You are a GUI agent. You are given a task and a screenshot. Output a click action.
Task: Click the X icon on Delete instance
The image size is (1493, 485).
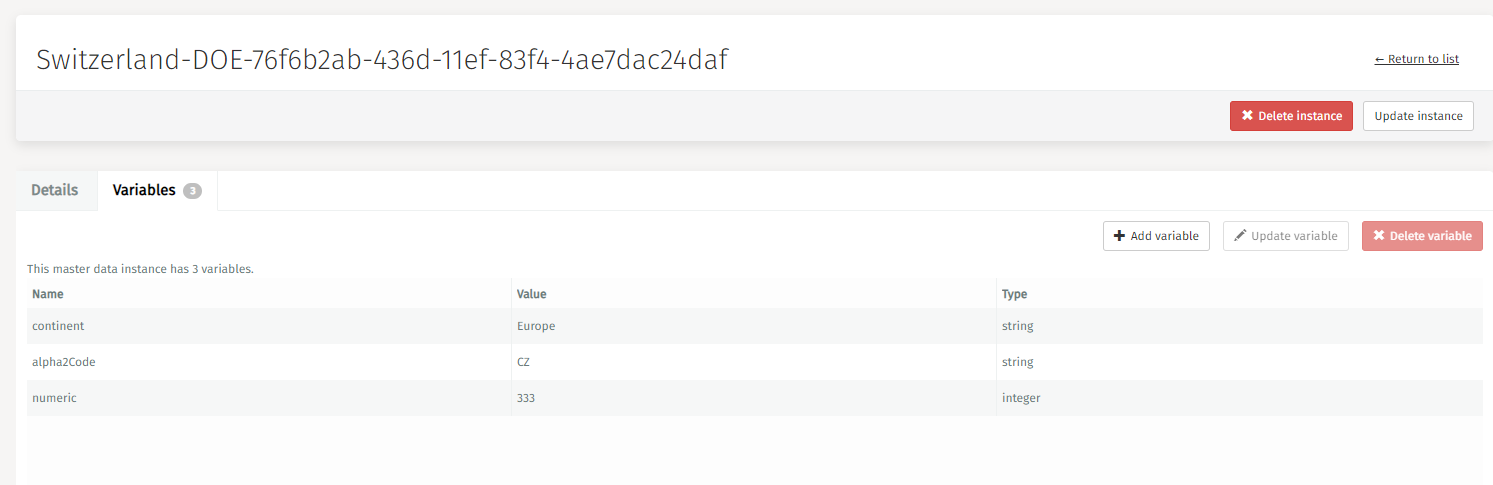[x=1247, y=116]
